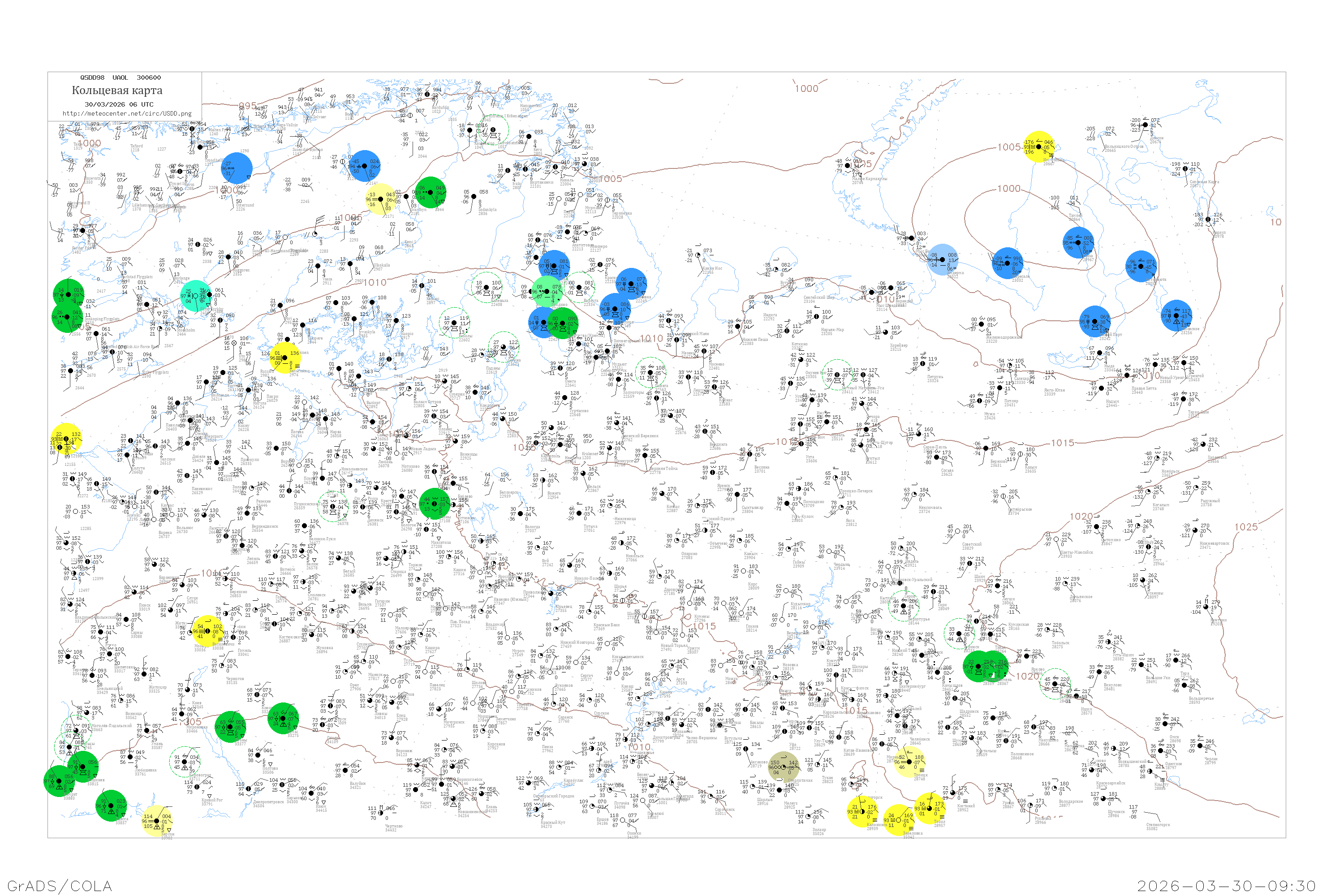The height and width of the screenshot is (896, 1344).
Task: Click the Кольцевая карта map title
Action: (117, 90)
